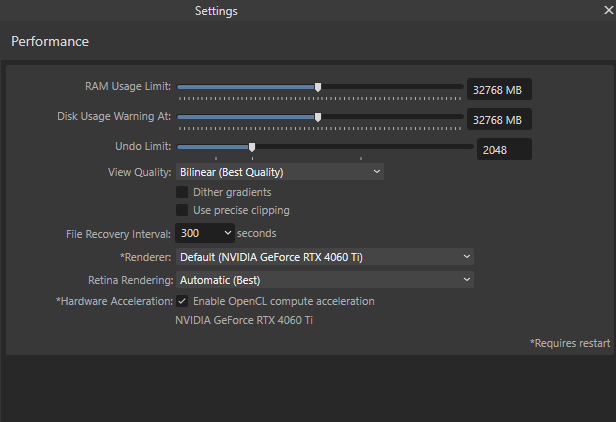Close the Settings dialog with the X
This screenshot has height=422, width=616.
pyautogui.click(x=609, y=10)
